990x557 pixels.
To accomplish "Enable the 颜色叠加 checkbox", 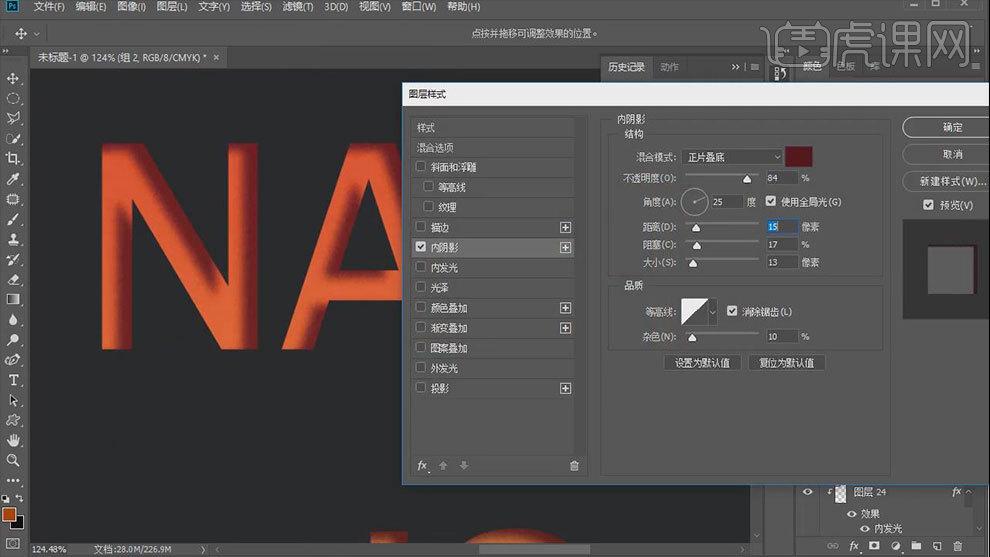I will click(421, 308).
